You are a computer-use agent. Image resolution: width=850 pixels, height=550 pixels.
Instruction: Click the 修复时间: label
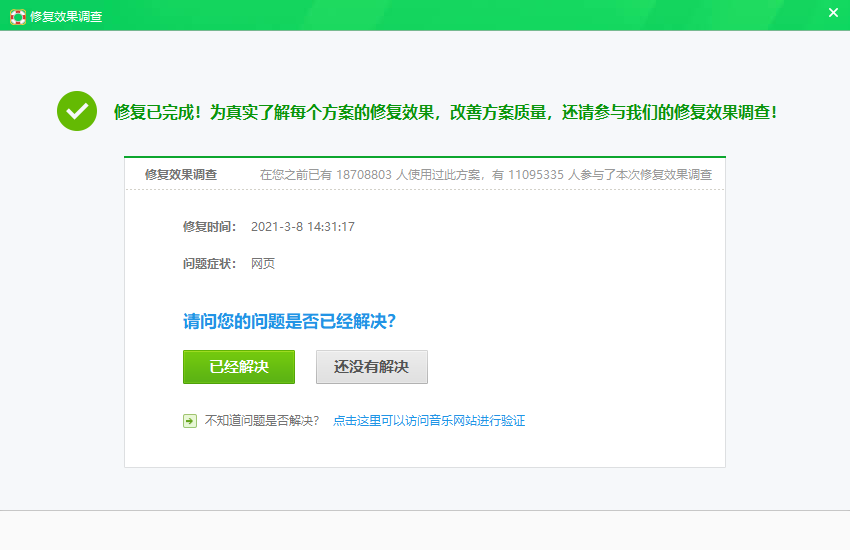point(209,227)
